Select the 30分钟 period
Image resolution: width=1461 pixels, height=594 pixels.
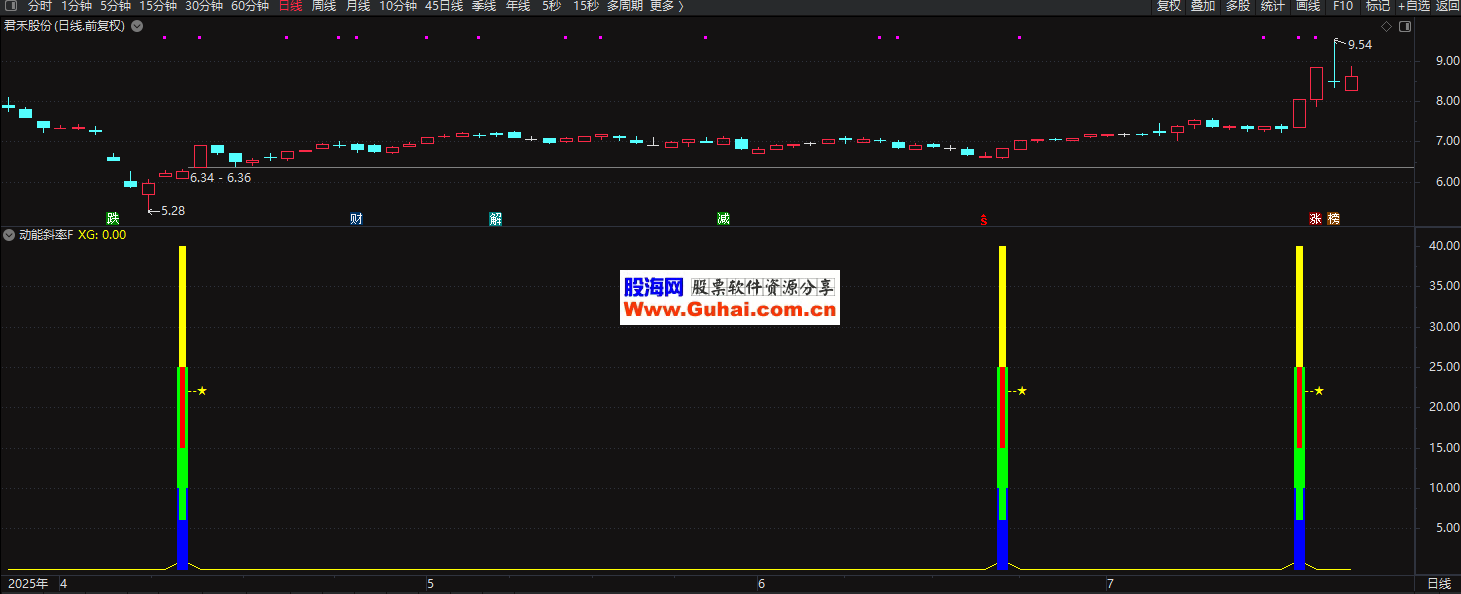pos(204,6)
